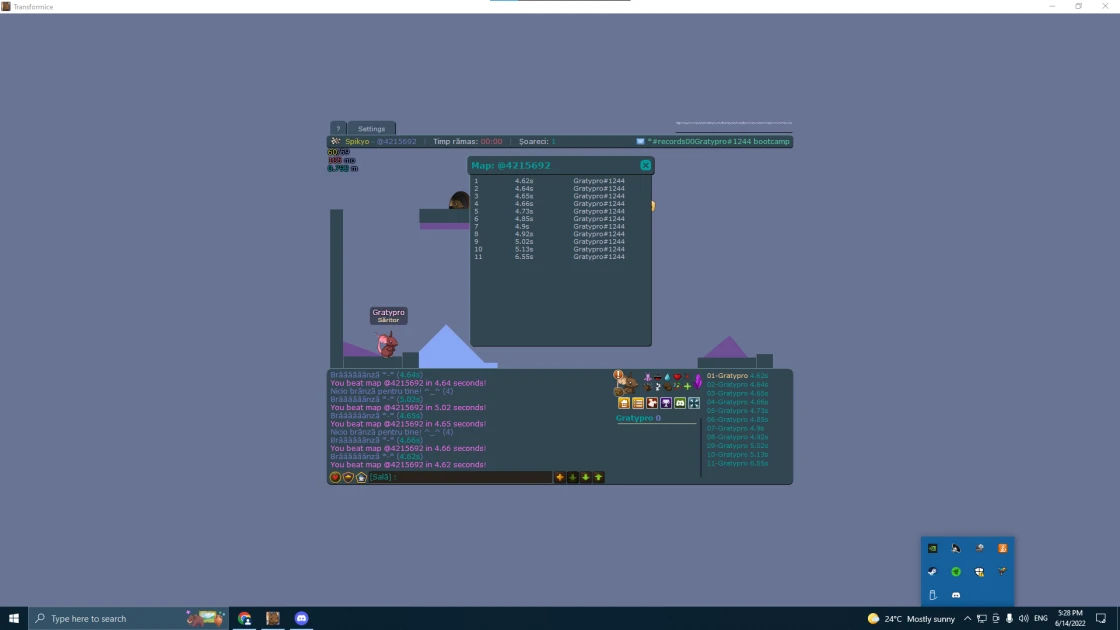The width and height of the screenshot is (1120, 630).
Task: Click the Gratypro player name tag above mouse
Action: tap(389, 315)
